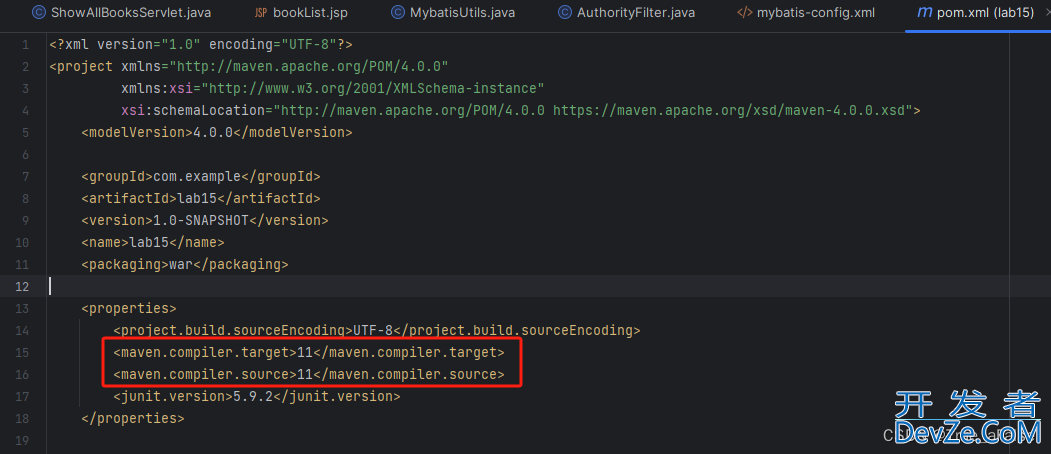This screenshot has width=1051, height=454.
Task: Click the JSP file icon on bookList.jsp tab
Action: (x=261, y=13)
